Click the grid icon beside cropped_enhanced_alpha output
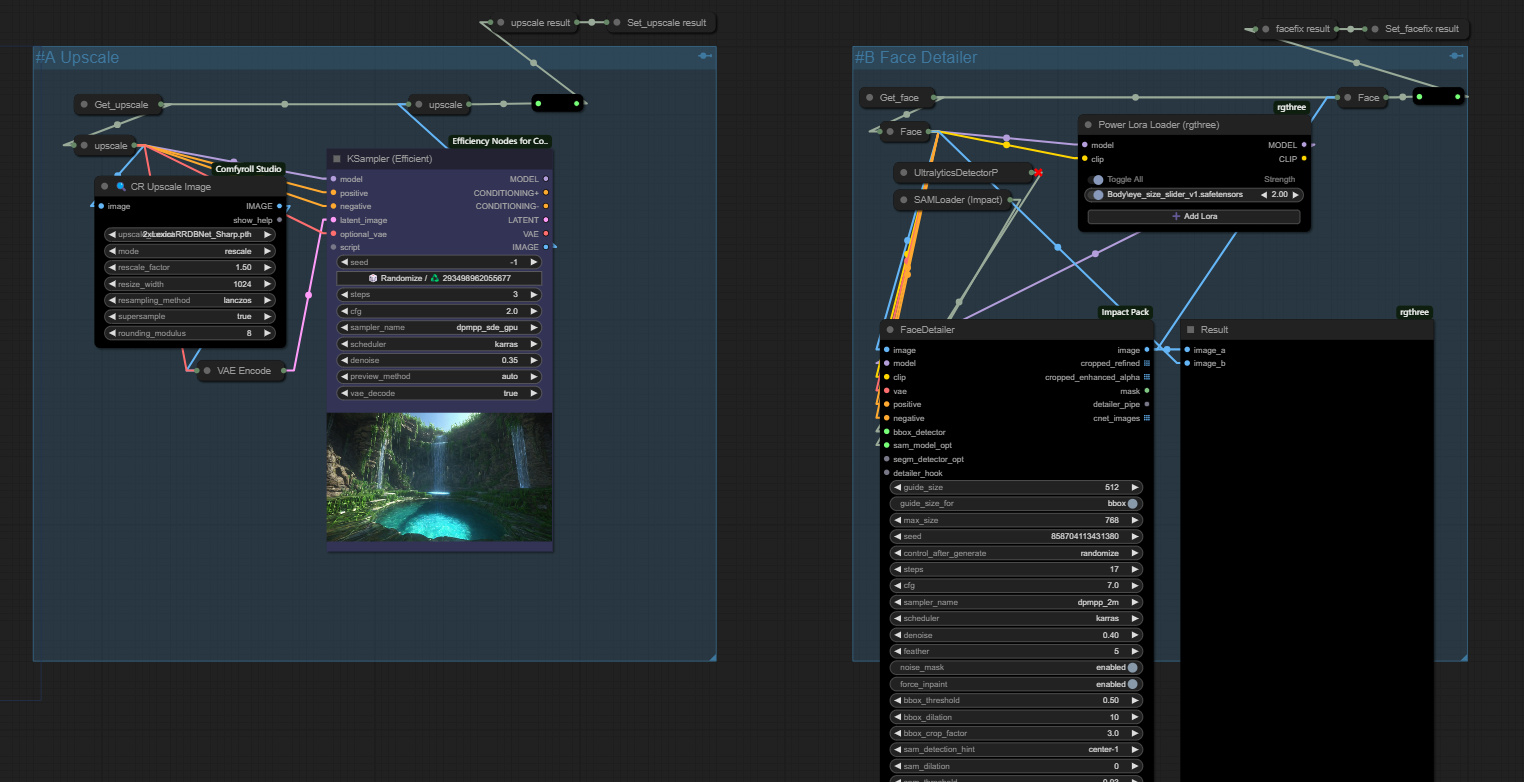 tap(1146, 377)
